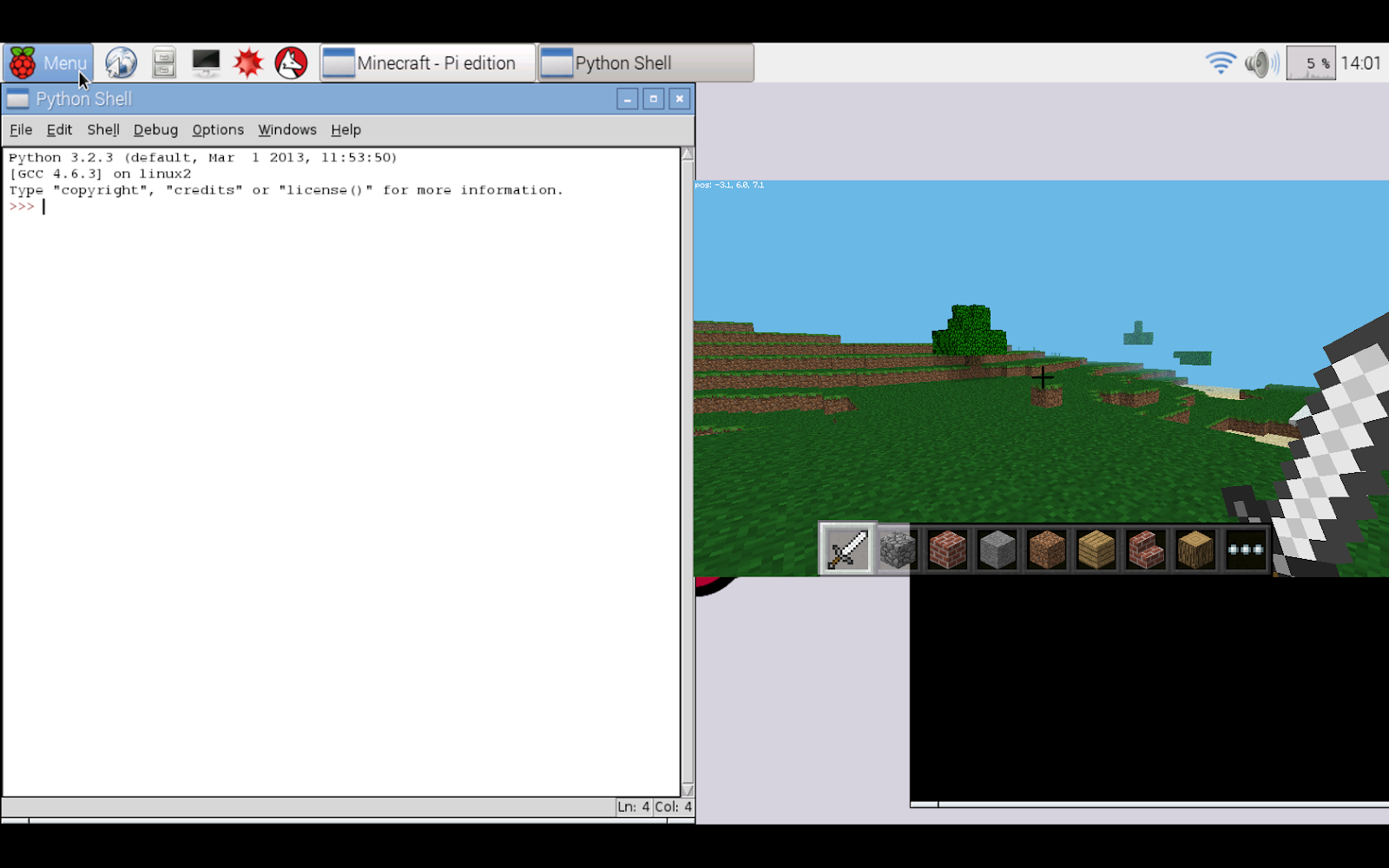
Task: Open the file manager cabinet icon
Action: 163,62
